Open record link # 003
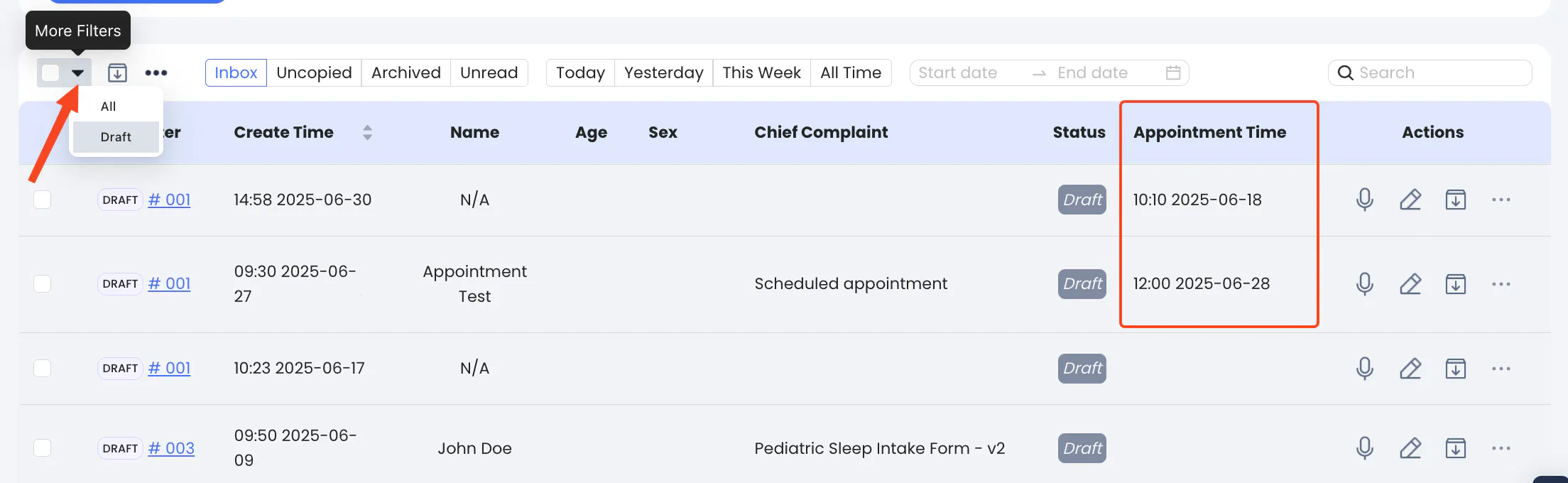 point(171,448)
